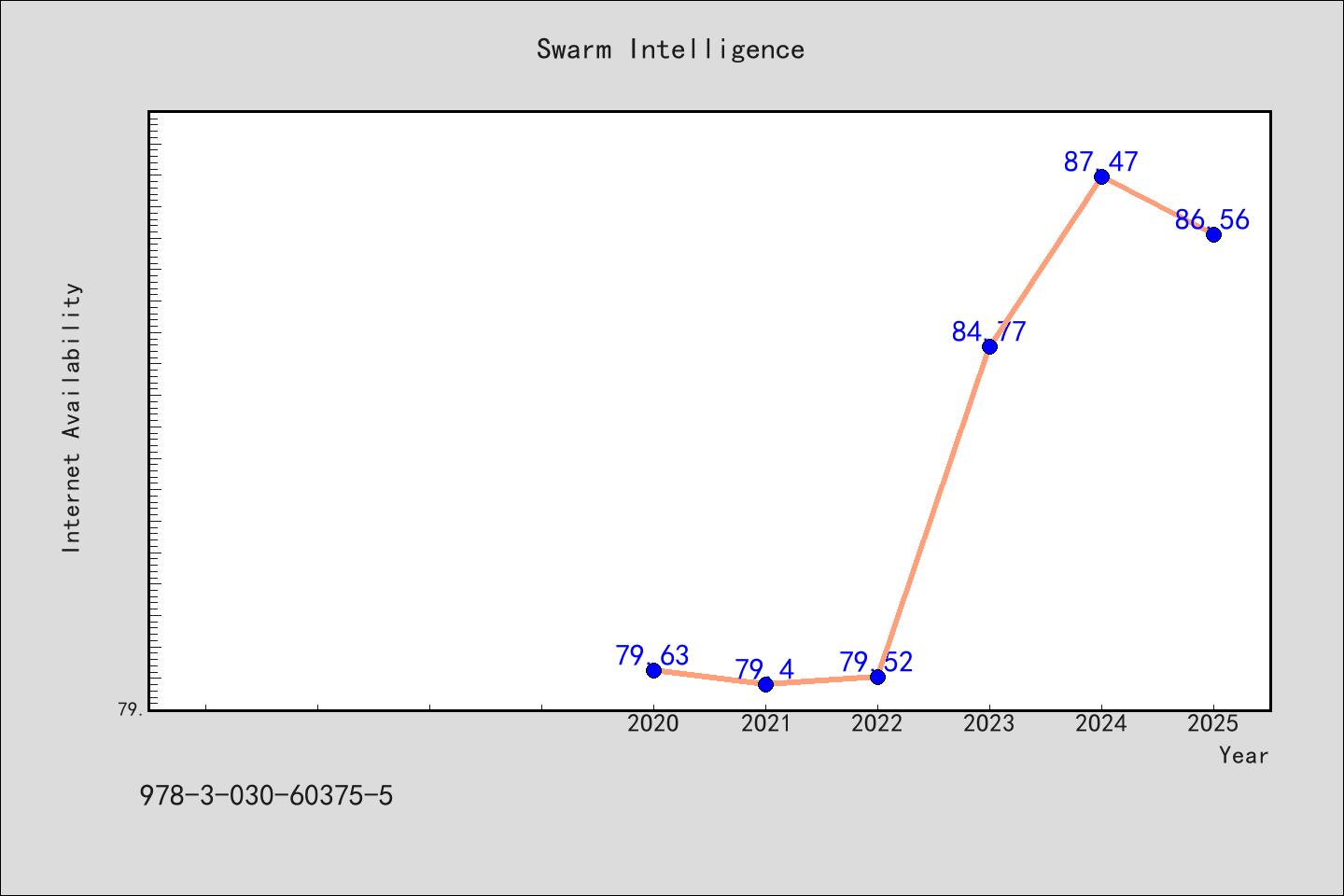The image size is (1344, 896).
Task: Click the 79.52 data label
Action: click(x=876, y=662)
